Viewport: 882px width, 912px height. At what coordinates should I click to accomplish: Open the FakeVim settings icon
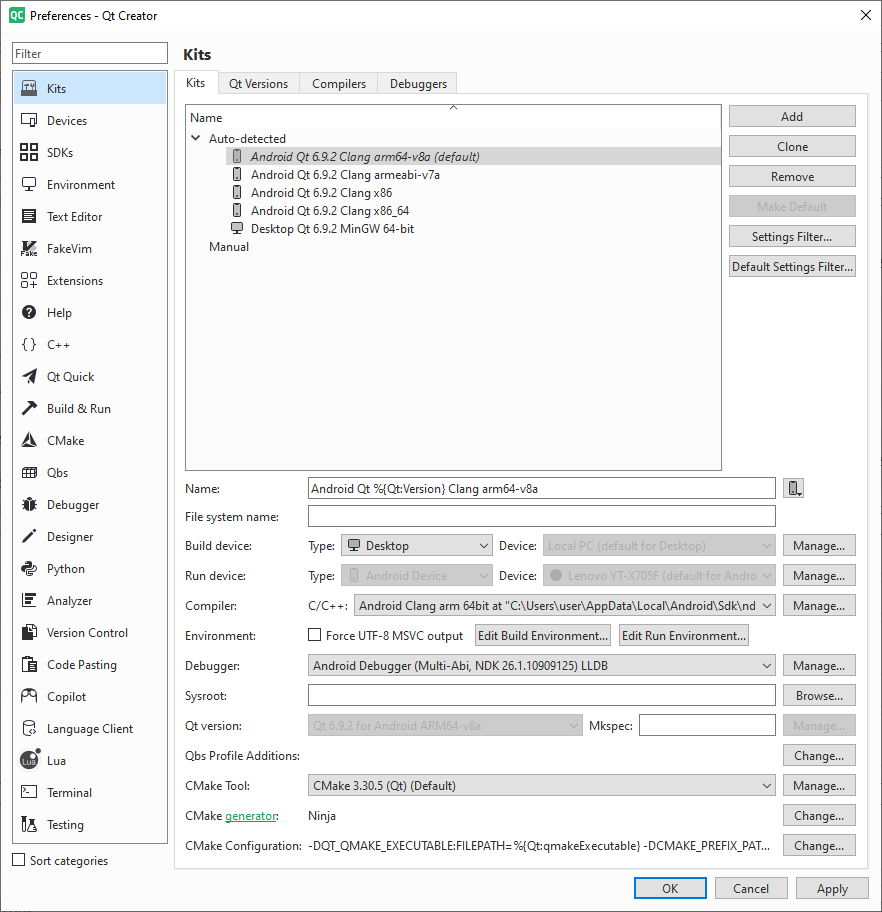click(x=29, y=248)
